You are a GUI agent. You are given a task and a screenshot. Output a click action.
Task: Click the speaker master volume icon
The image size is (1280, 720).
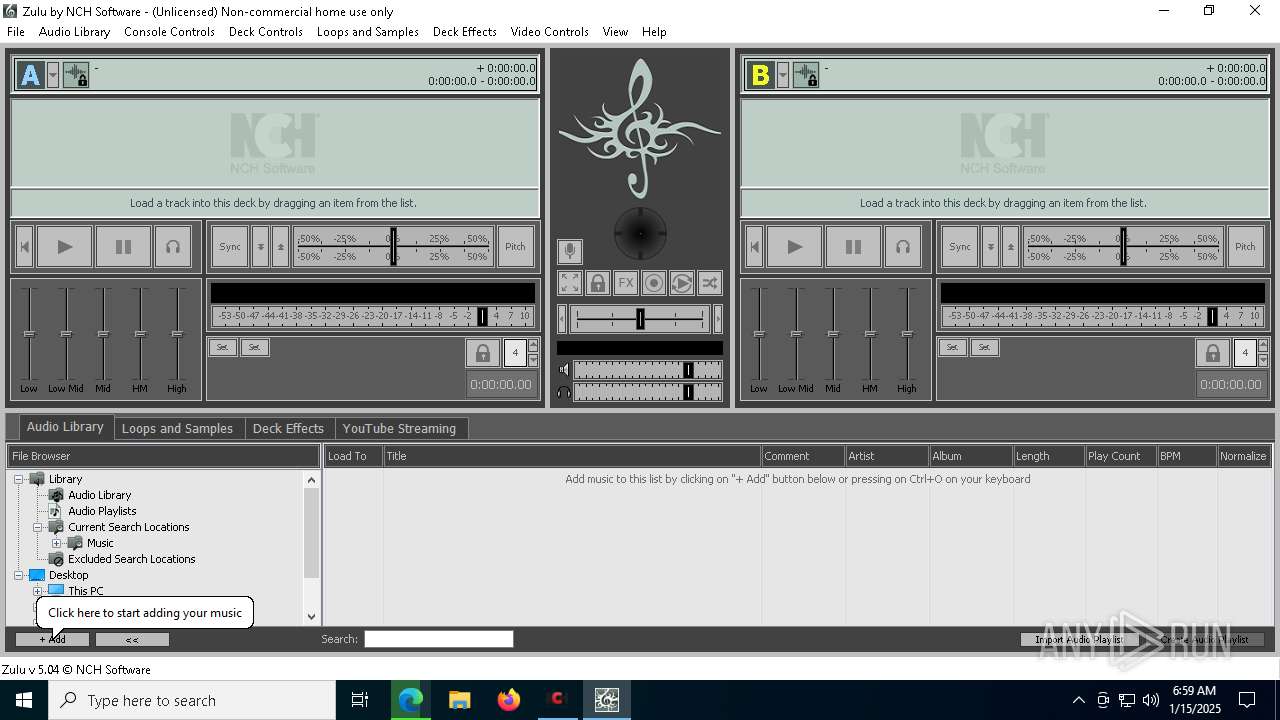[564, 370]
